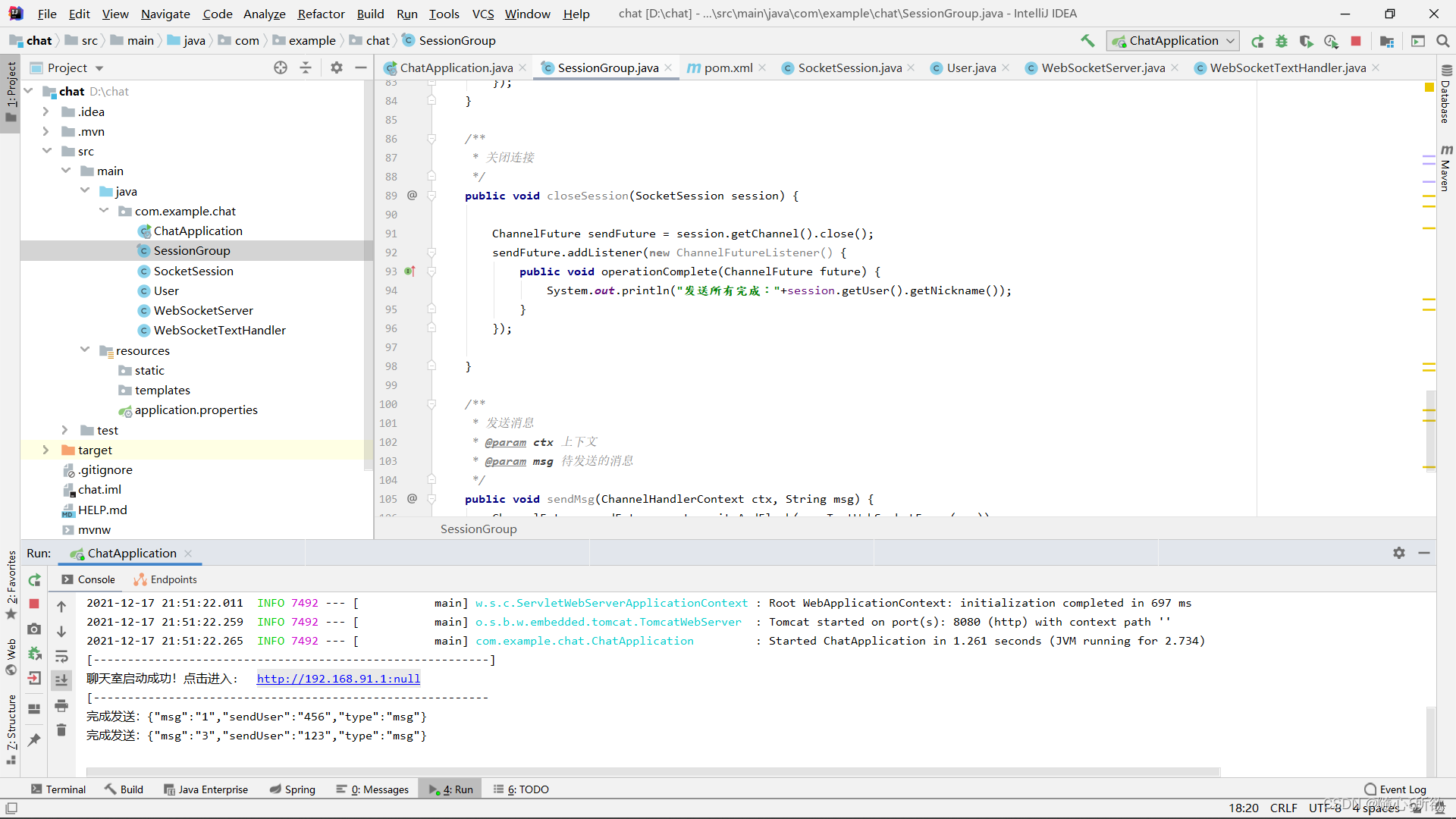Clear all console output trash icon
Viewport: 1456px width, 819px height.
(61, 730)
